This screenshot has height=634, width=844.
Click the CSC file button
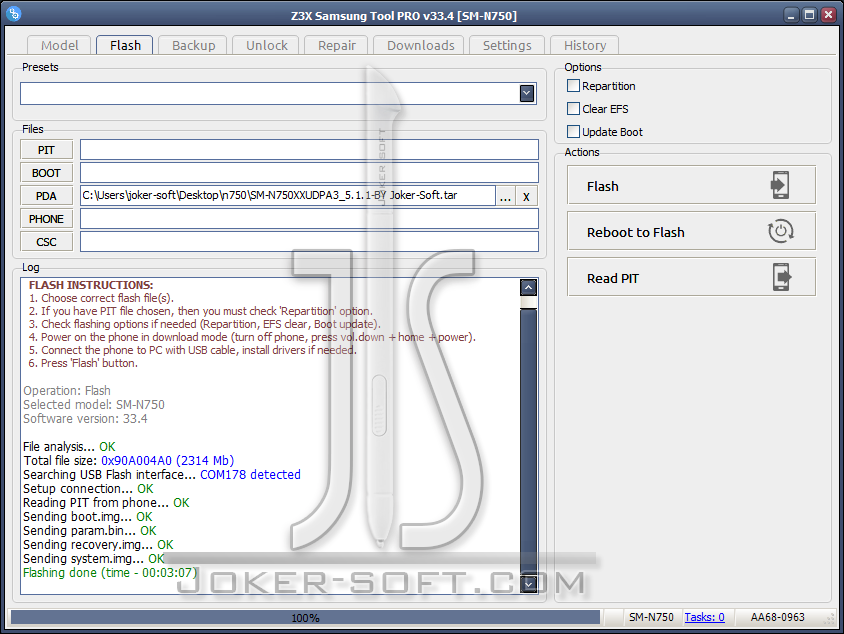[46, 242]
